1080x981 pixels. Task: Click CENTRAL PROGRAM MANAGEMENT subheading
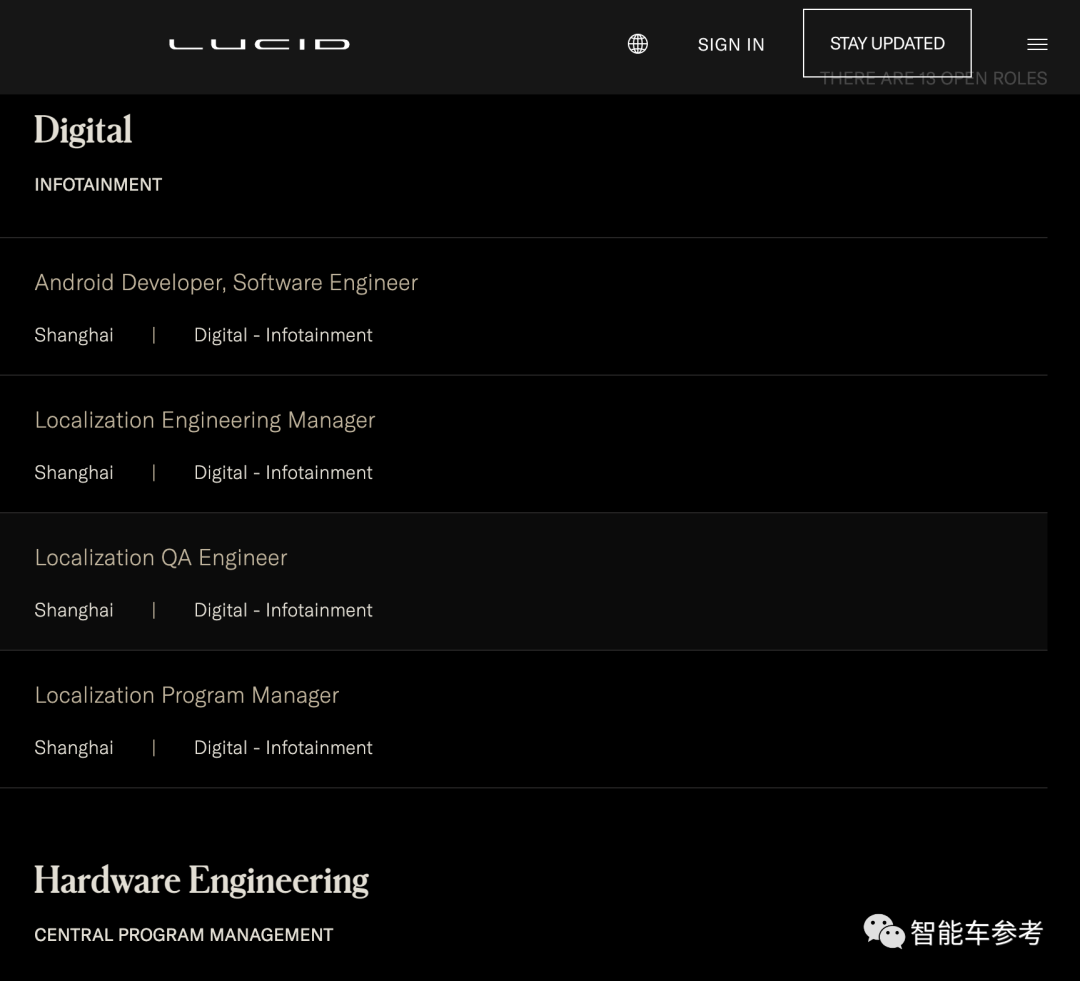[184, 935]
